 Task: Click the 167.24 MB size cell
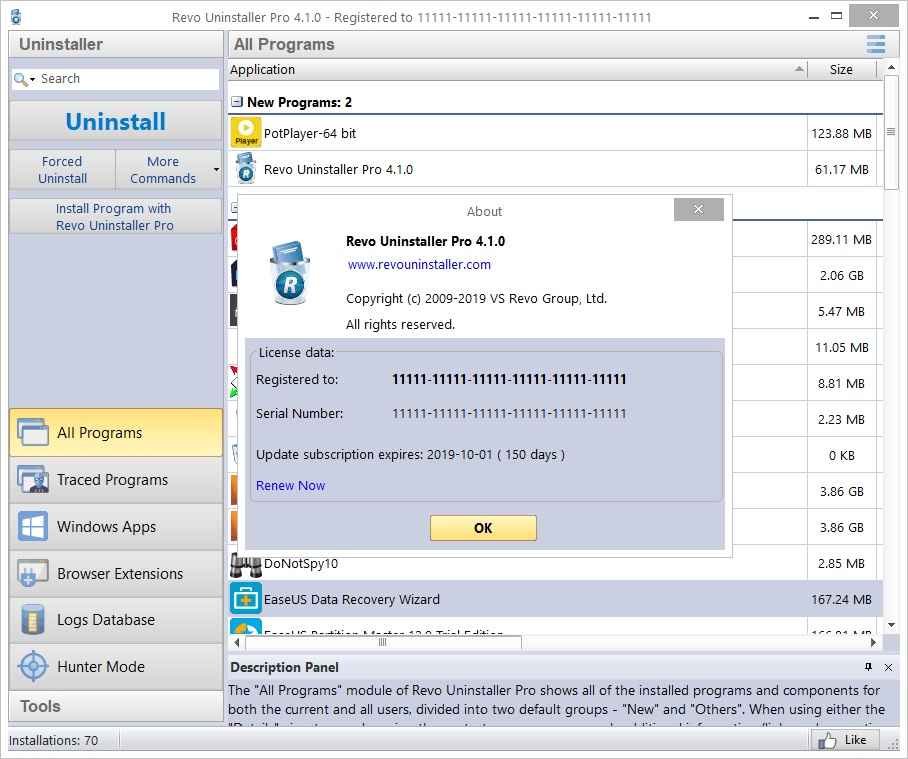(841, 600)
